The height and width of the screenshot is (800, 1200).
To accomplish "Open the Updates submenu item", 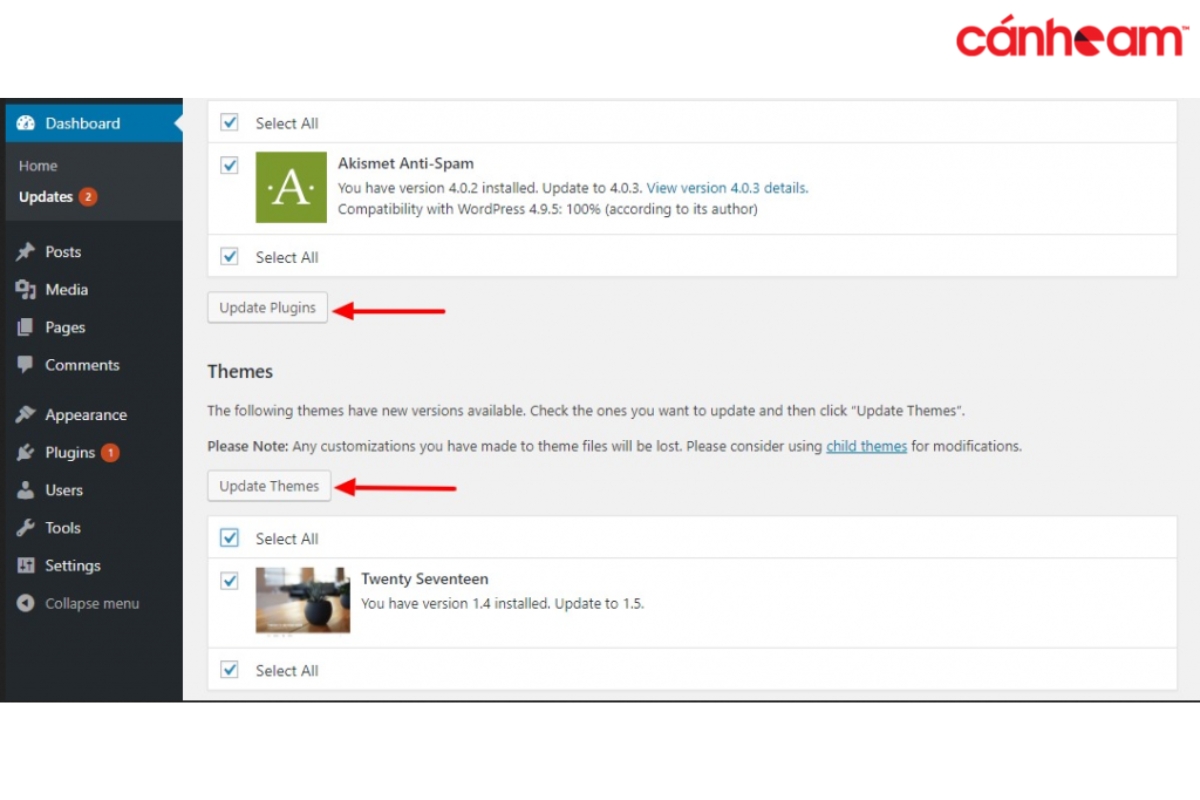I will coord(46,197).
